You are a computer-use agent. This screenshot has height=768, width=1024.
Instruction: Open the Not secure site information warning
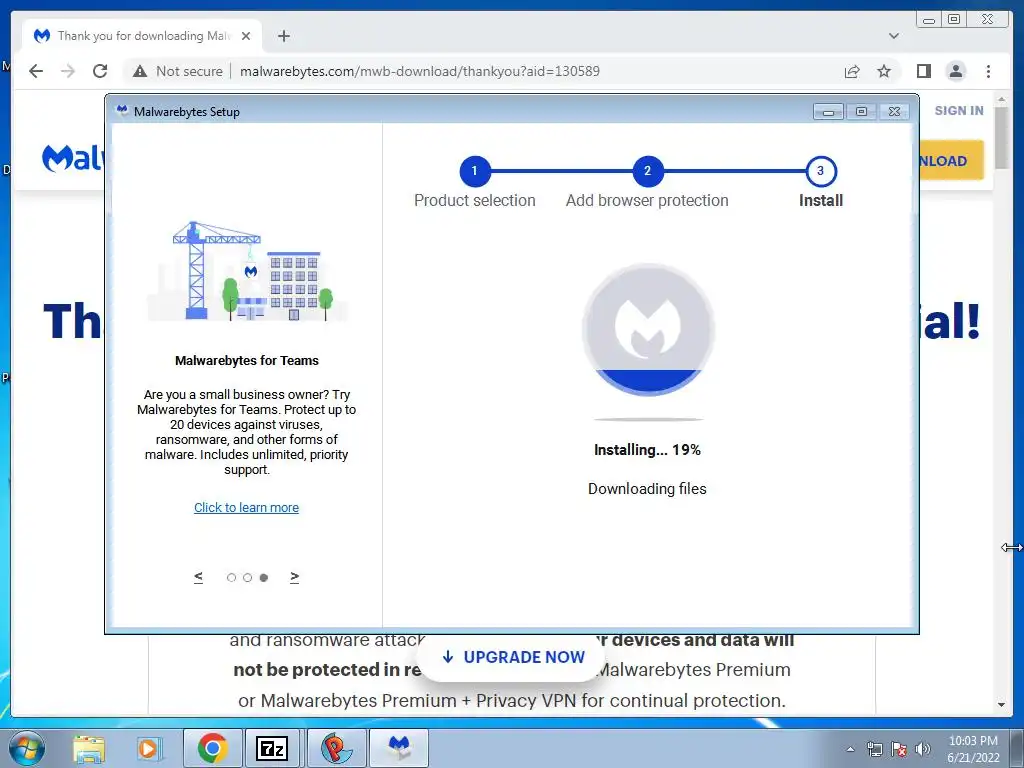click(x=178, y=71)
